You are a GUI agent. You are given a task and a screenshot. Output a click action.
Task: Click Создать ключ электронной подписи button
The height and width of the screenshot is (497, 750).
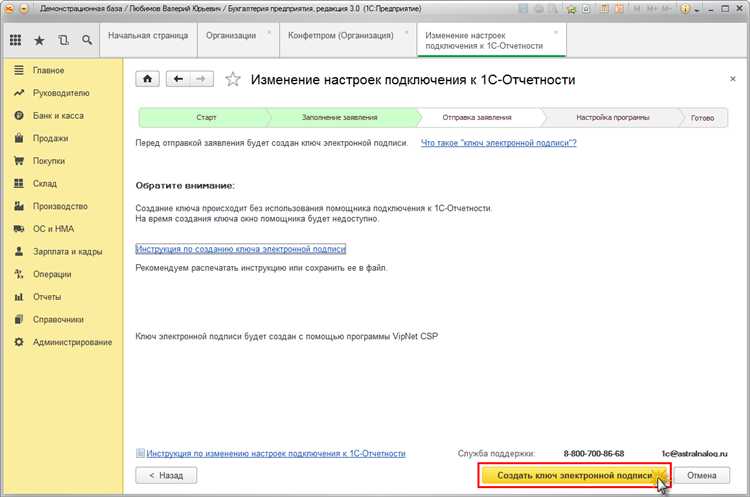click(574, 475)
